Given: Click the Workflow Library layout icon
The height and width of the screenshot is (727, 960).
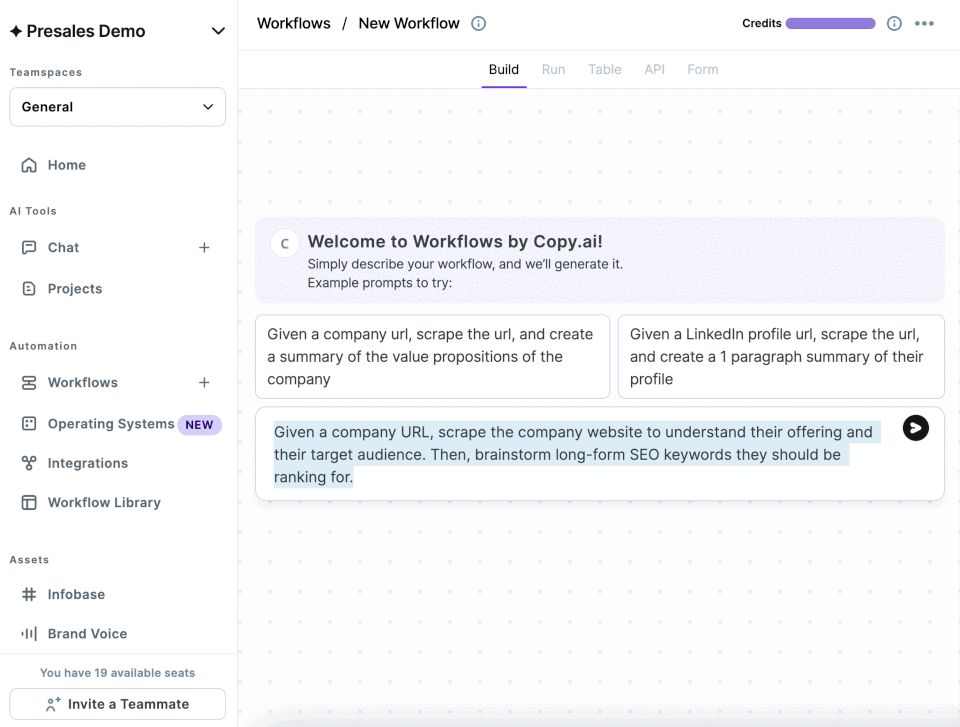Looking at the screenshot, I should pyautogui.click(x=29, y=502).
